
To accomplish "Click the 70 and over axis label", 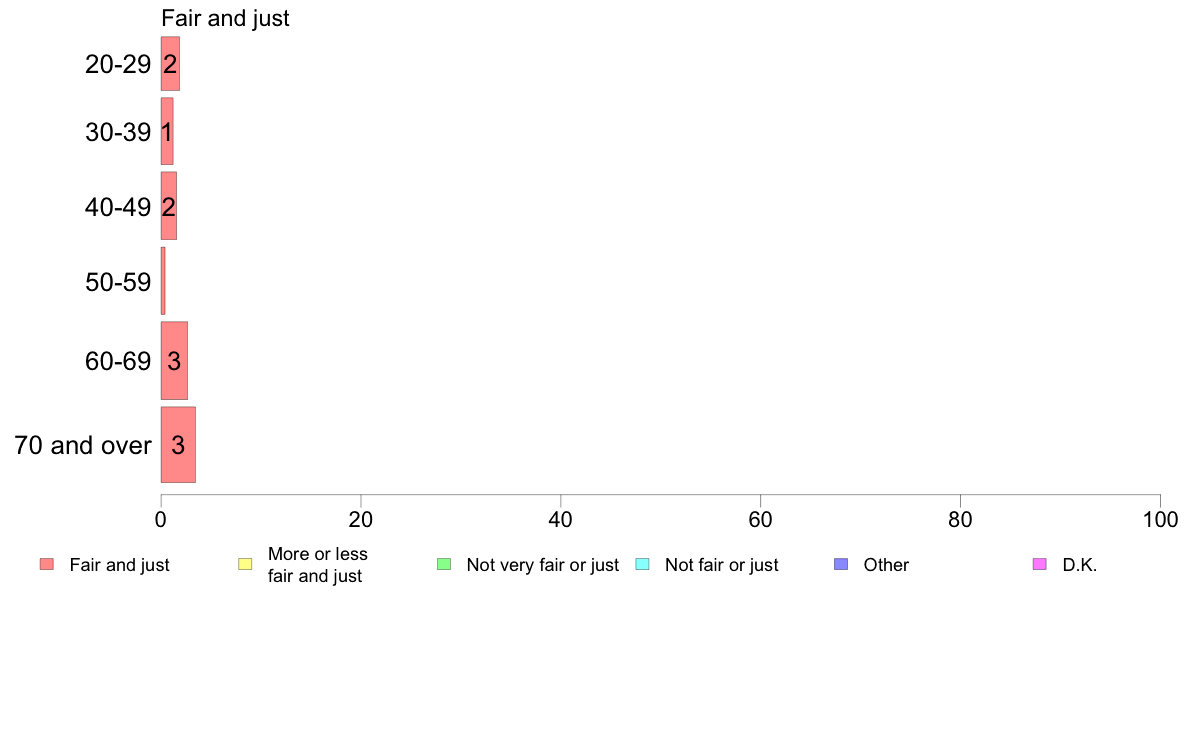I will pos(83,445).
